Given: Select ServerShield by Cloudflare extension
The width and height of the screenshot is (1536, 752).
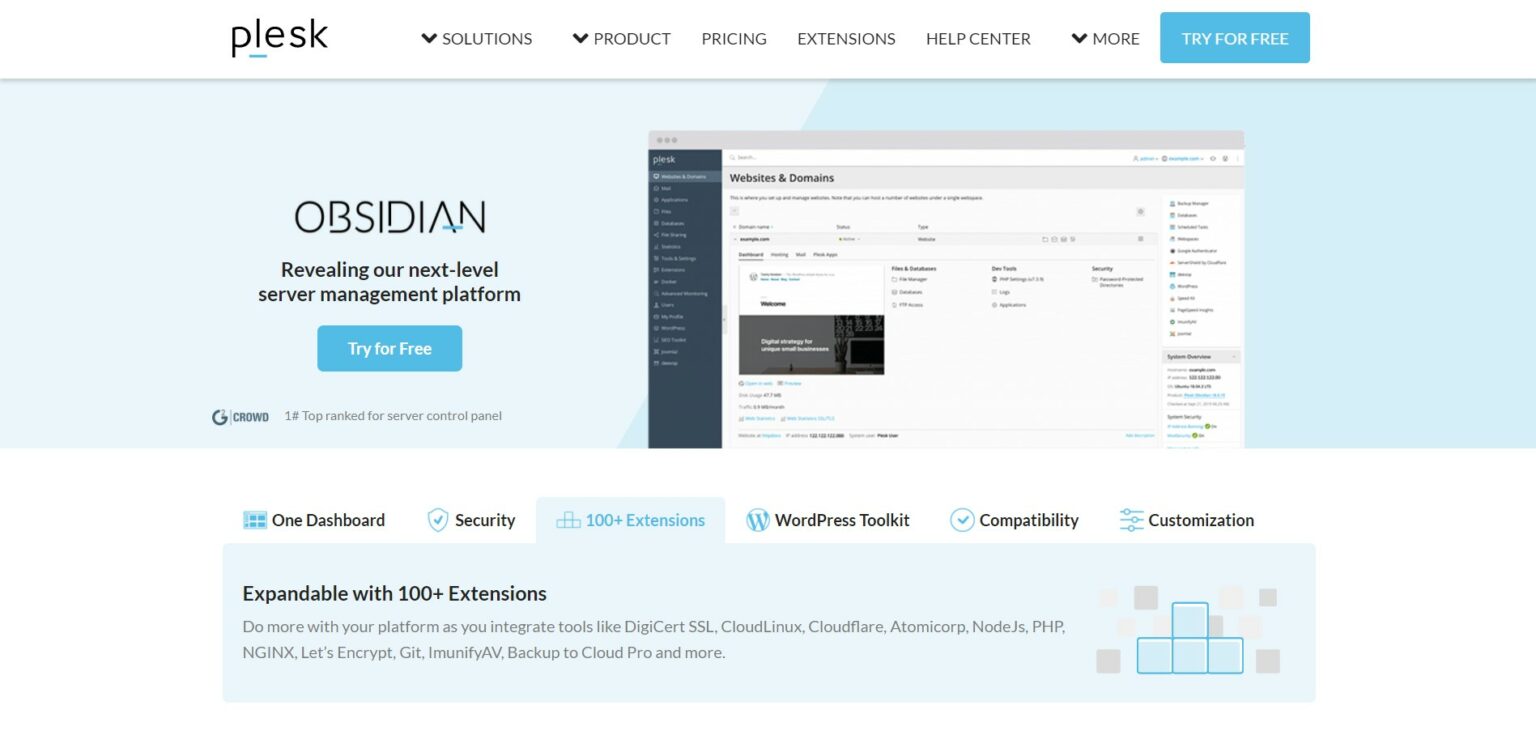Looking at the screenshot, I should coord(1197,262).
